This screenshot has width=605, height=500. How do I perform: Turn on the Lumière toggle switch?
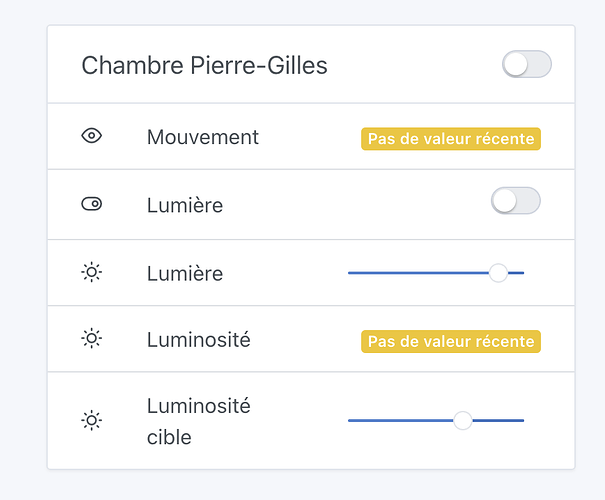tap(515, 201)
